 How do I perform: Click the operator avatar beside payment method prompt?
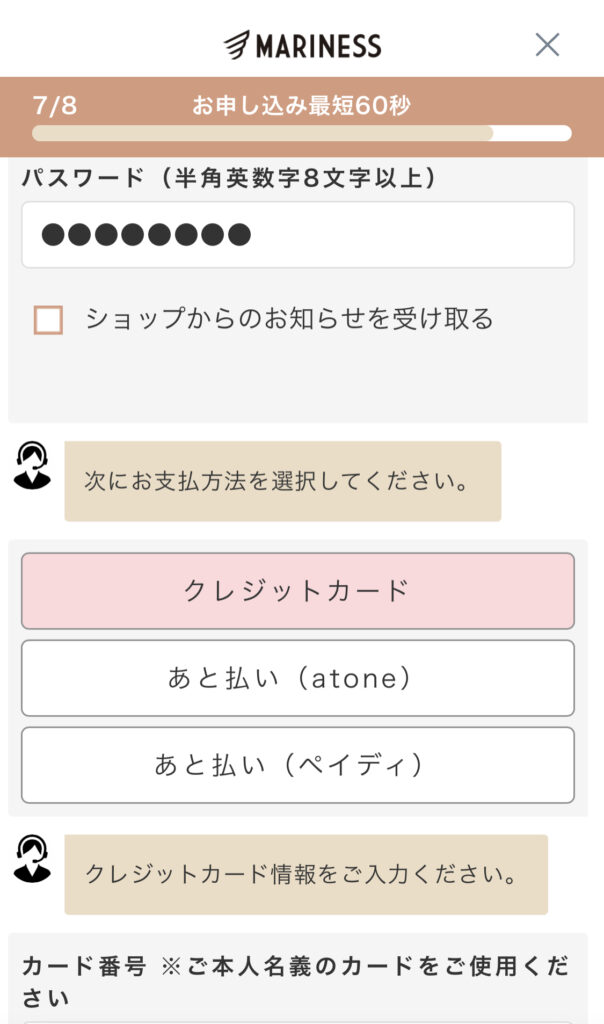click(32, 466)
